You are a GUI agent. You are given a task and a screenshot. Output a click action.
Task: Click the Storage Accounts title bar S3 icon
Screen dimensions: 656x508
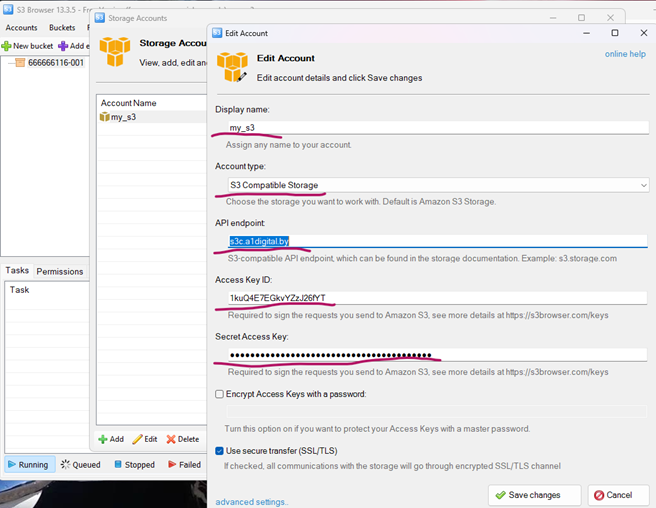[100, 18]
